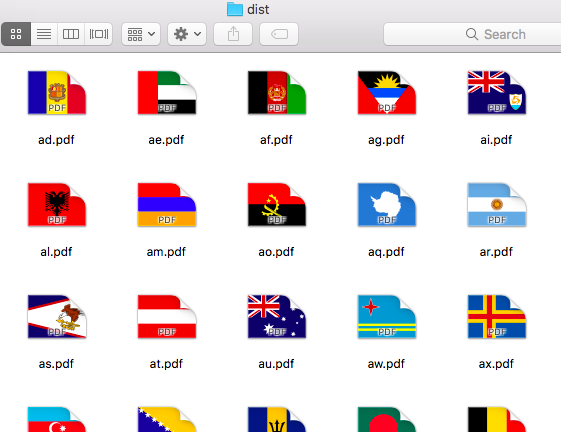Image resolution: width=561 pixels, height=432 pixels.
Task: Click the af.pdf file name
Action: click(276, 140)
